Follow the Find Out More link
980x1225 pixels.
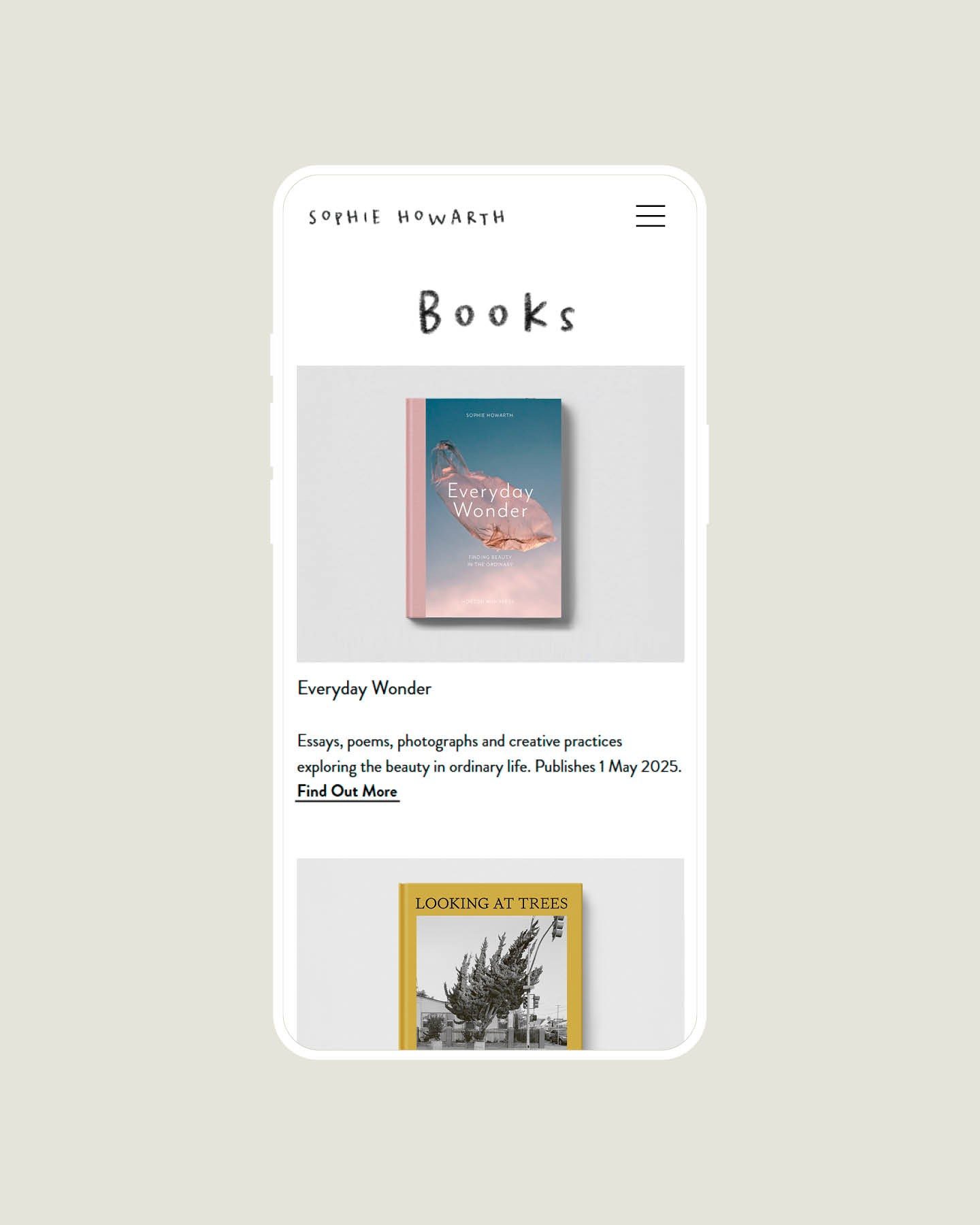tap(347, 791)
